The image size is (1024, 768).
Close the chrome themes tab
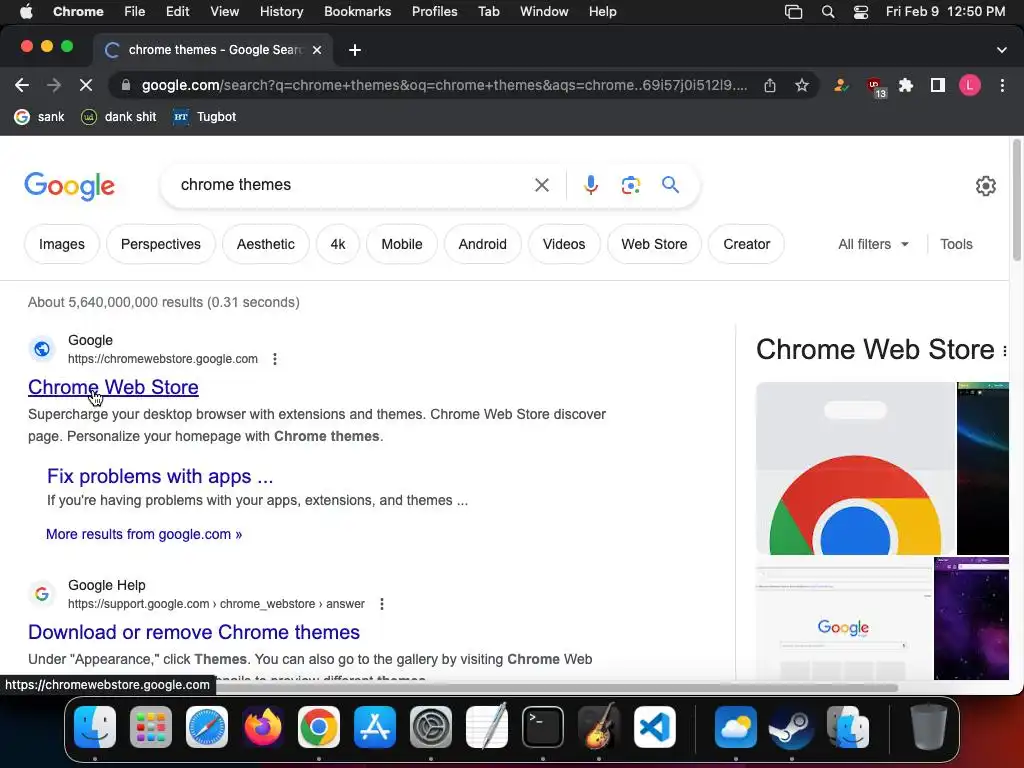317,50
